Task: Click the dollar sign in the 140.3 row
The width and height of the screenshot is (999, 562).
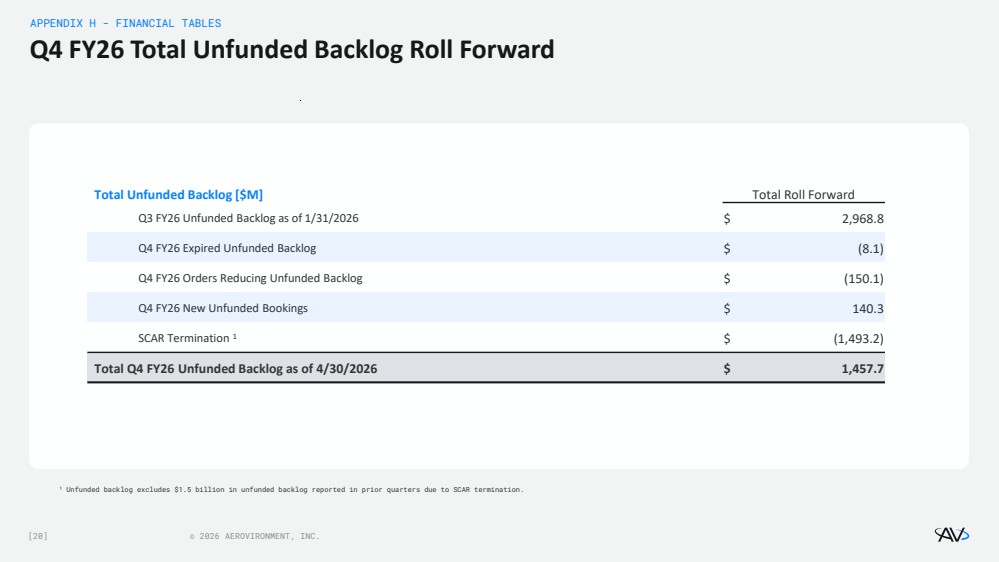Action: click(727, 308)
